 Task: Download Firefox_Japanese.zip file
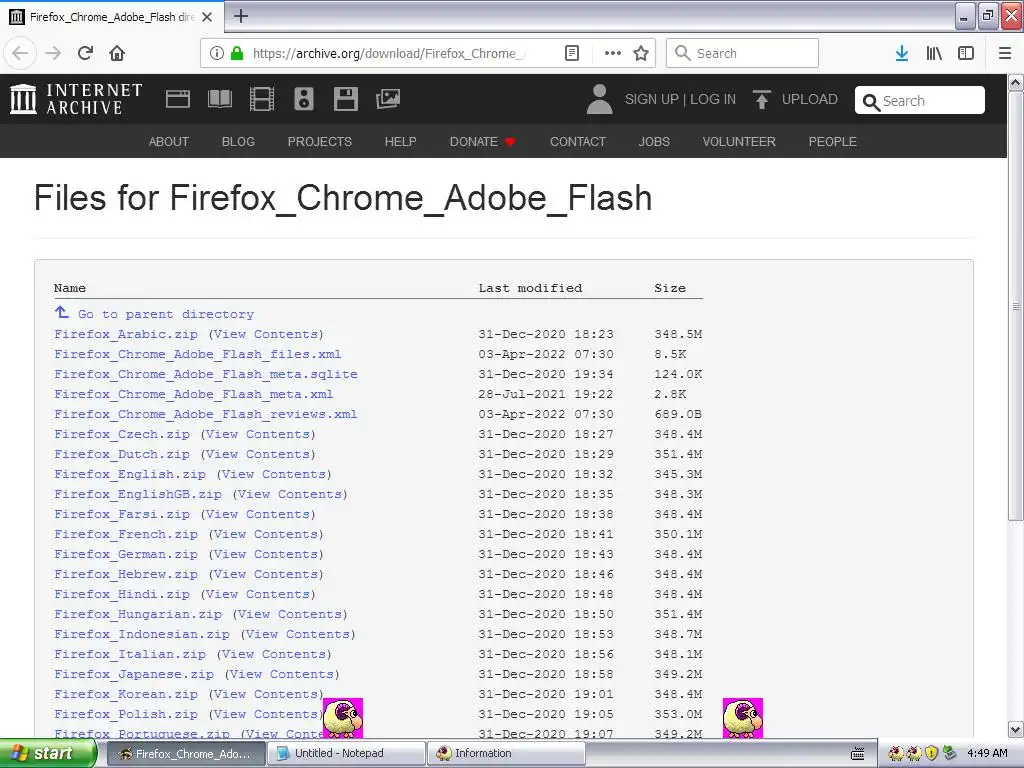134,675
